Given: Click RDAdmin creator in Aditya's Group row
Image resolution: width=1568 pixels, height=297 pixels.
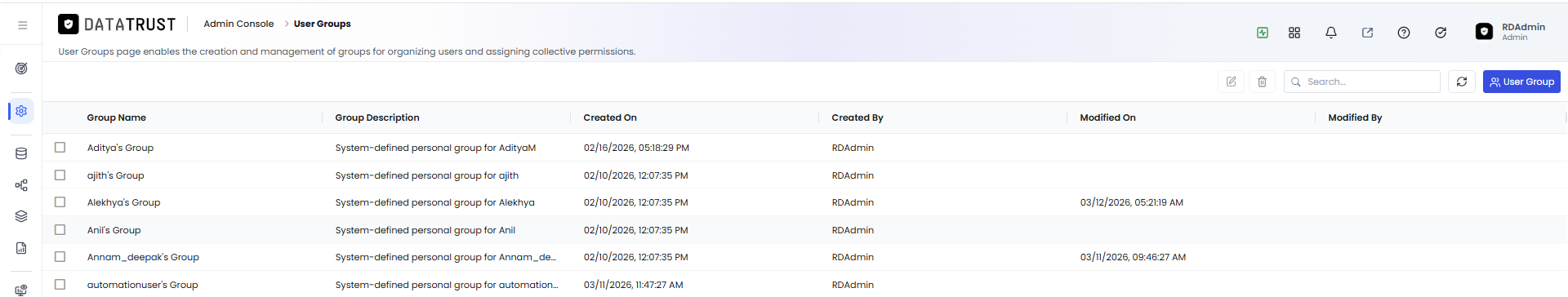Looking at the screenshot, I should pyautogui.click(x=853, y=148).
